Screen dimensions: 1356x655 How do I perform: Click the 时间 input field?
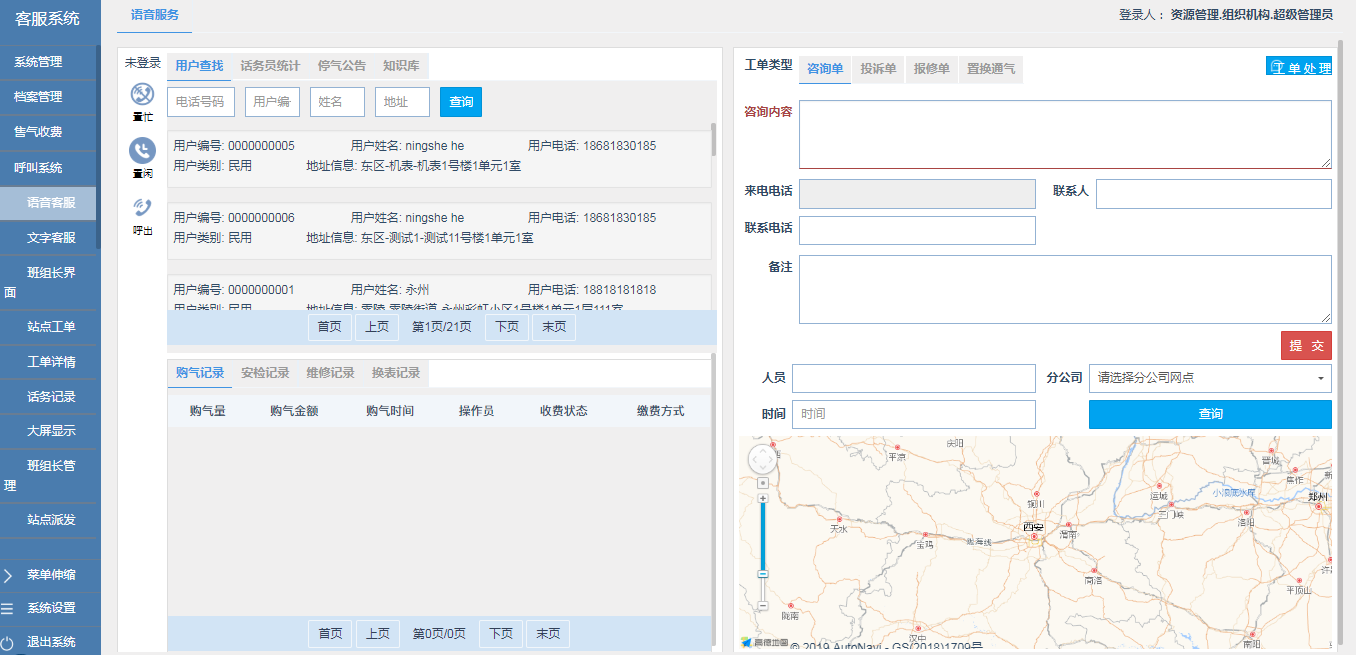pyautogui.click(x=914, y=414)
